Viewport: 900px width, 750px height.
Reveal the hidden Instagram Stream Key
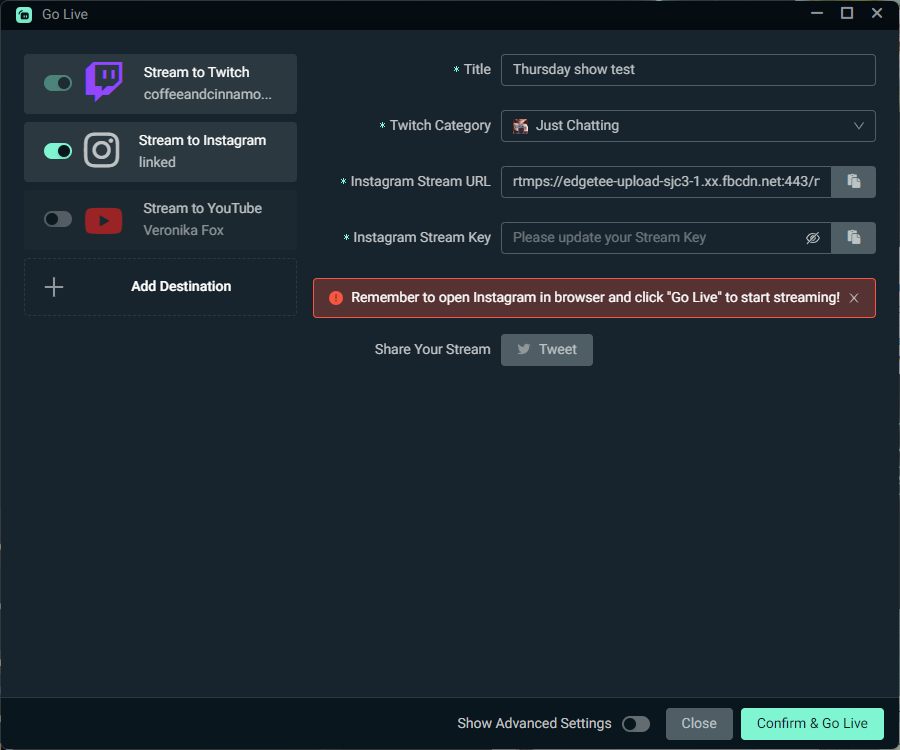click(x=812, y=238)
